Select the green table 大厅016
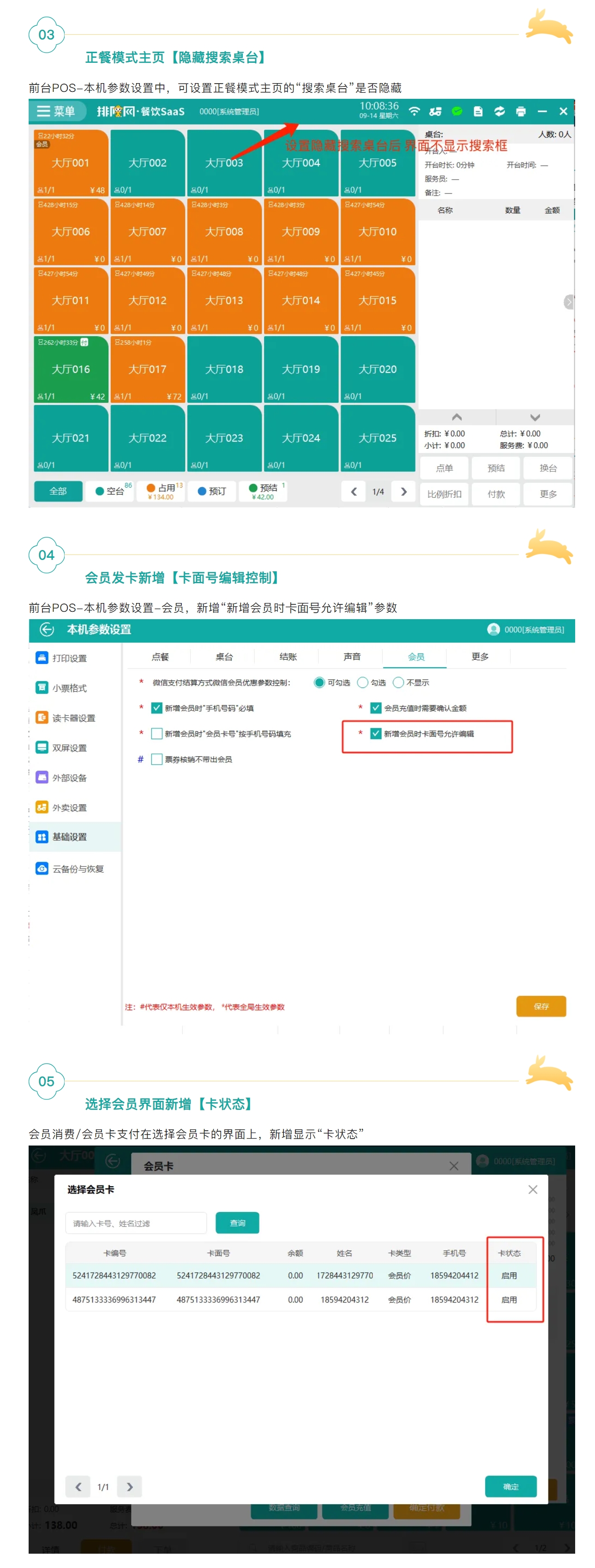 (x=71, y=369)
